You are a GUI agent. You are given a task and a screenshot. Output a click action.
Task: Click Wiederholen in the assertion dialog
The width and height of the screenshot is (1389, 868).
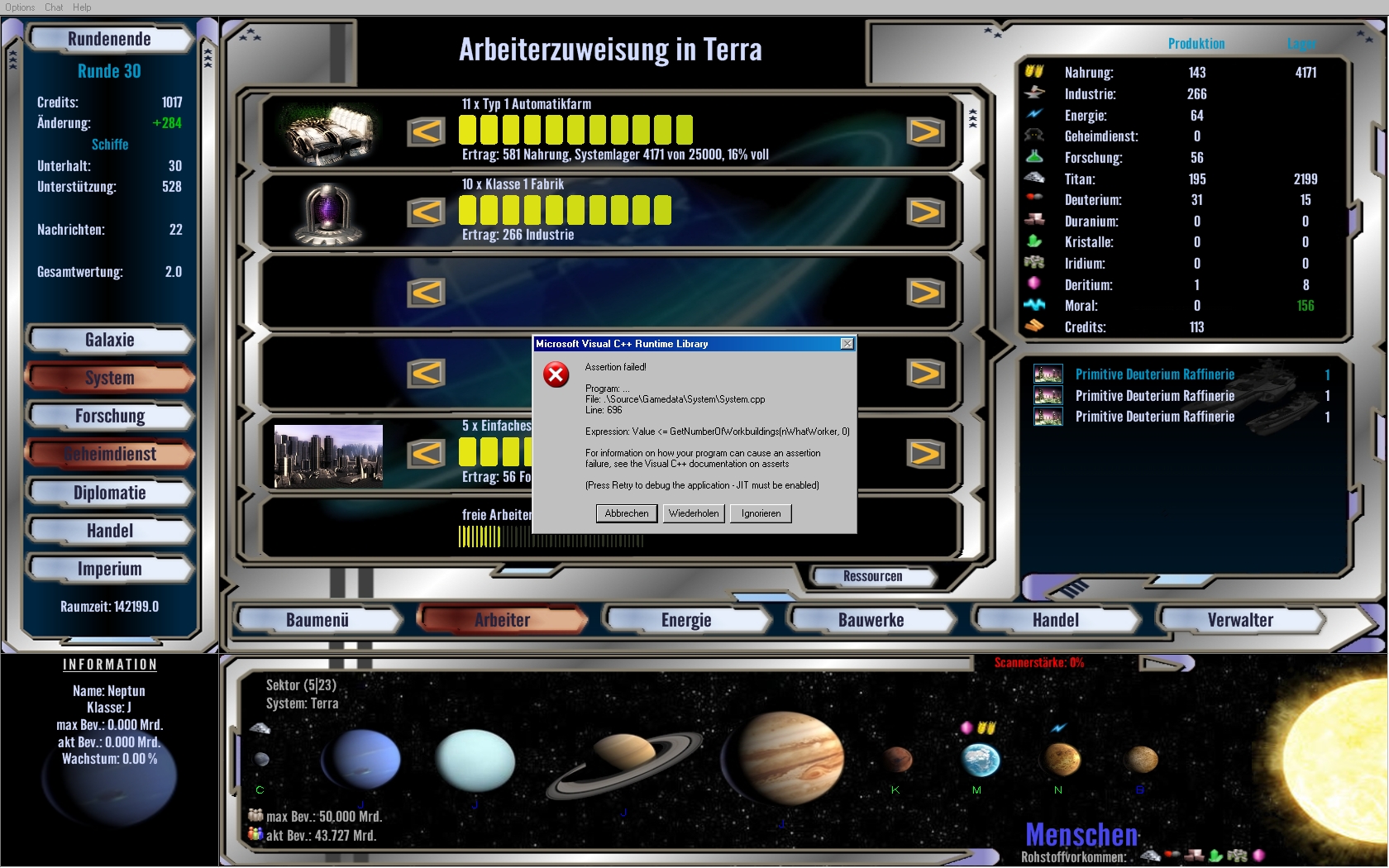point(694,513)
